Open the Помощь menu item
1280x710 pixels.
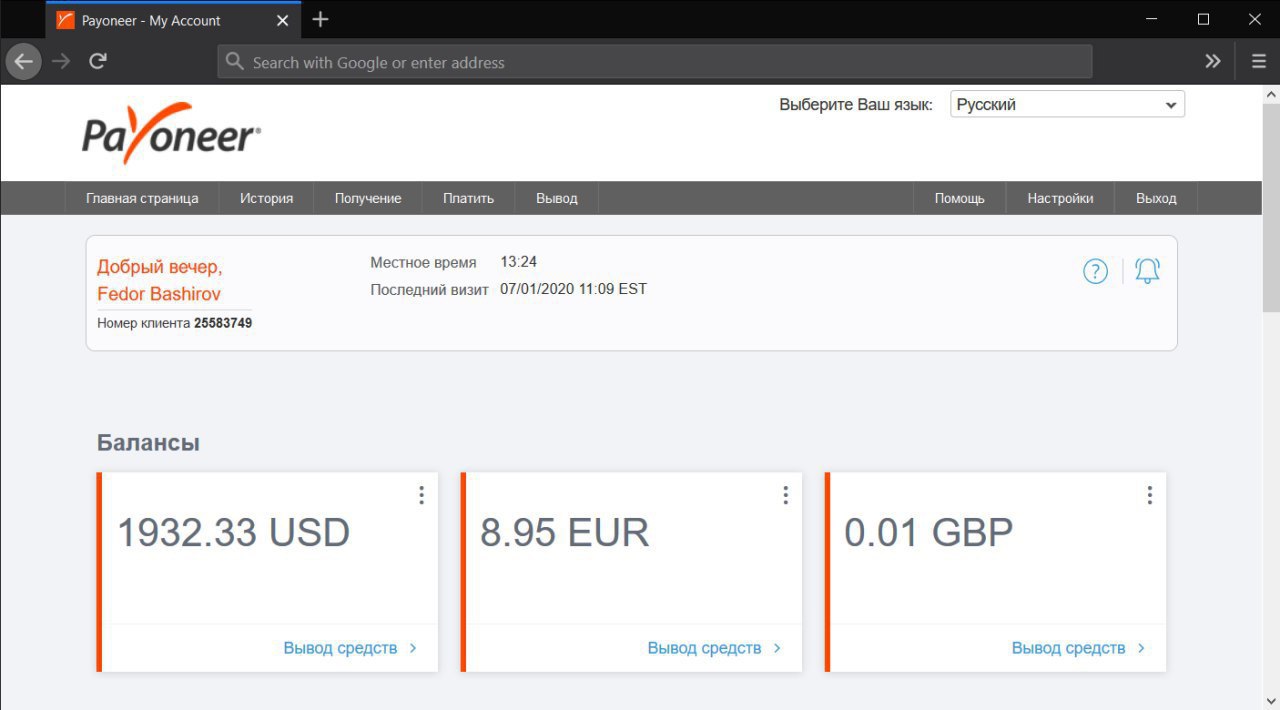pyautogui.click(x=960, y=198)
